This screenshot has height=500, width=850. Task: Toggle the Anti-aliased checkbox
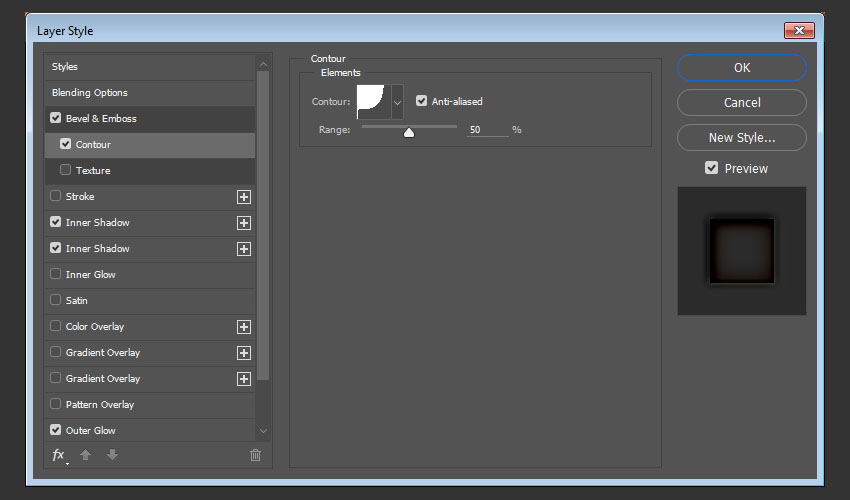pos(421,101)
